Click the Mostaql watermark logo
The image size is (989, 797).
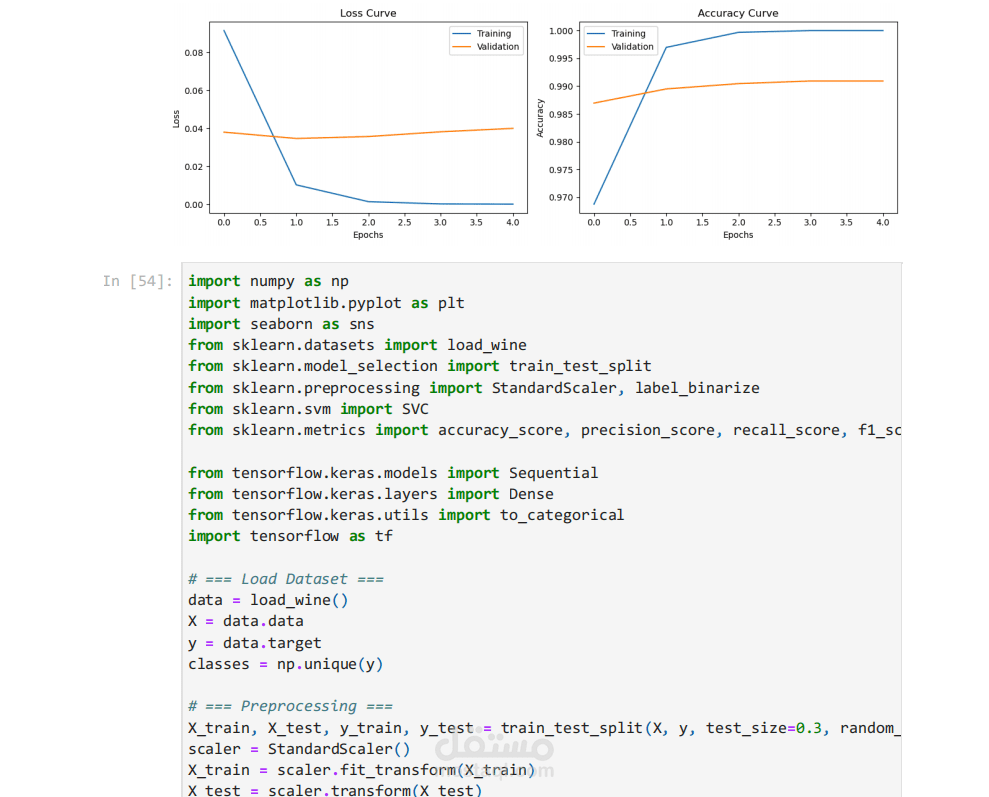(495, 748)
